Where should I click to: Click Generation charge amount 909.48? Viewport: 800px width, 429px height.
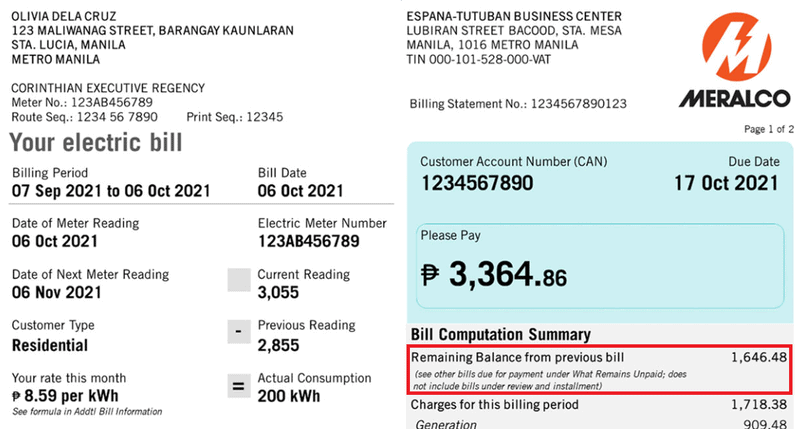pyautogui.click(x=765, y=424)
